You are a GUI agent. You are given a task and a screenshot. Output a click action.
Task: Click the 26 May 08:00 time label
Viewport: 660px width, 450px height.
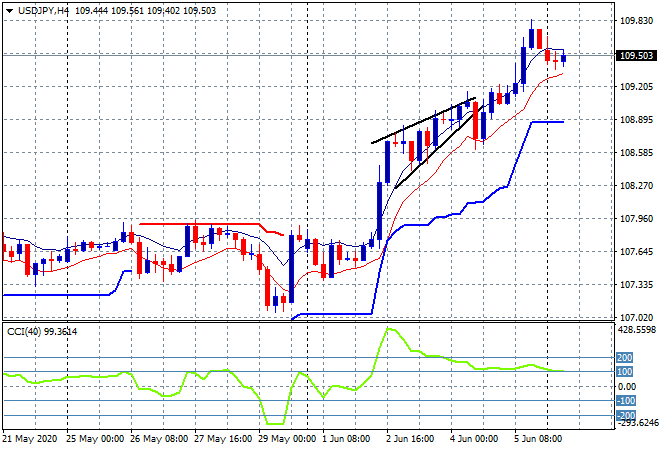159,439
